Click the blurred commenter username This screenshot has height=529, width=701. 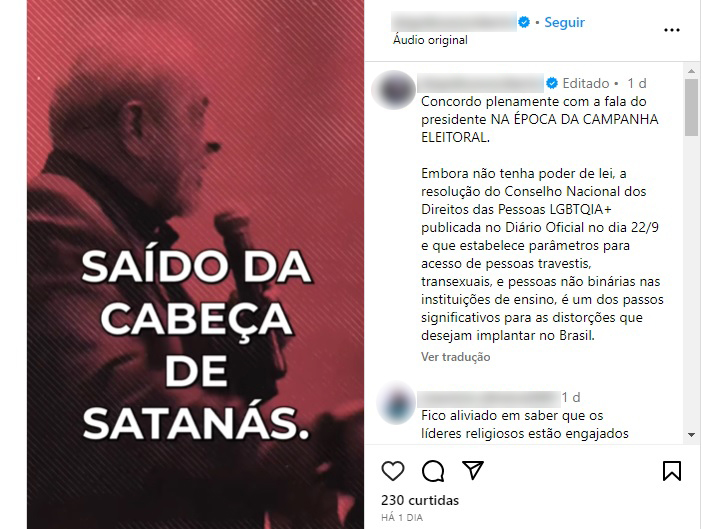(489, 398)
